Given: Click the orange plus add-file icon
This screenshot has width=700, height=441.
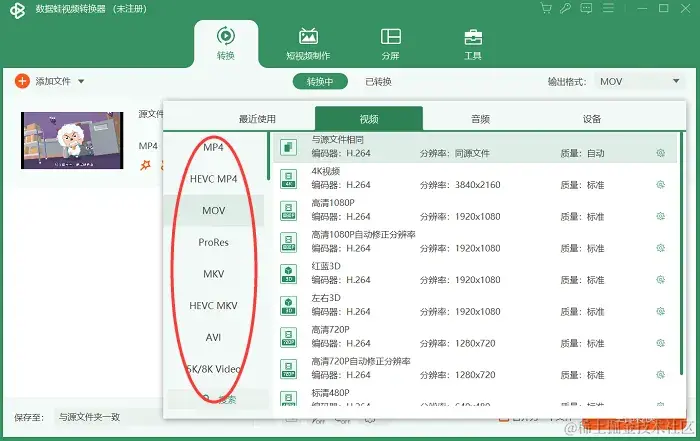Looking at the screenshot, I should coord(22,81).
